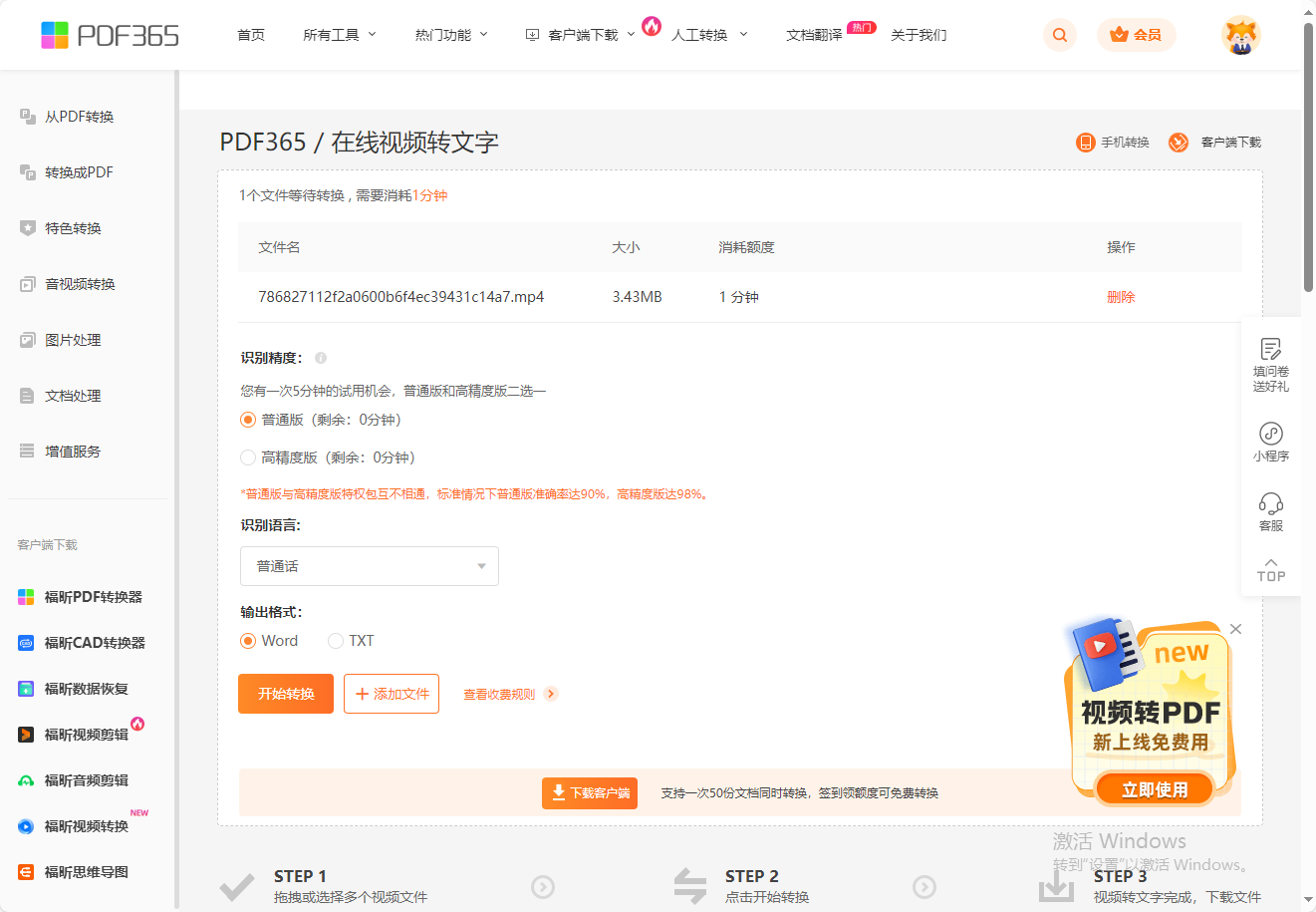Screen dimensions: 1316x912
Task: Click the TOP back-to-top arrow
Action: coord(1271,570)
